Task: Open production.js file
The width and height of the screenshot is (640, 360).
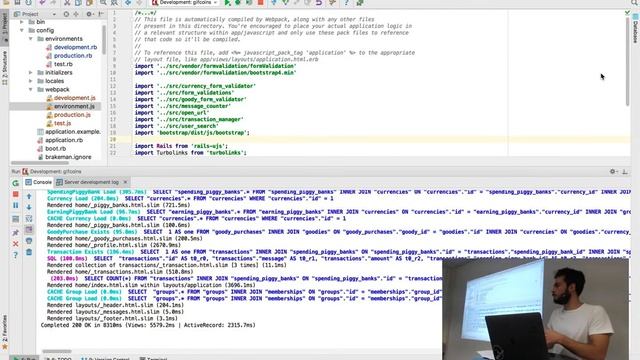Action: (72, 115)
